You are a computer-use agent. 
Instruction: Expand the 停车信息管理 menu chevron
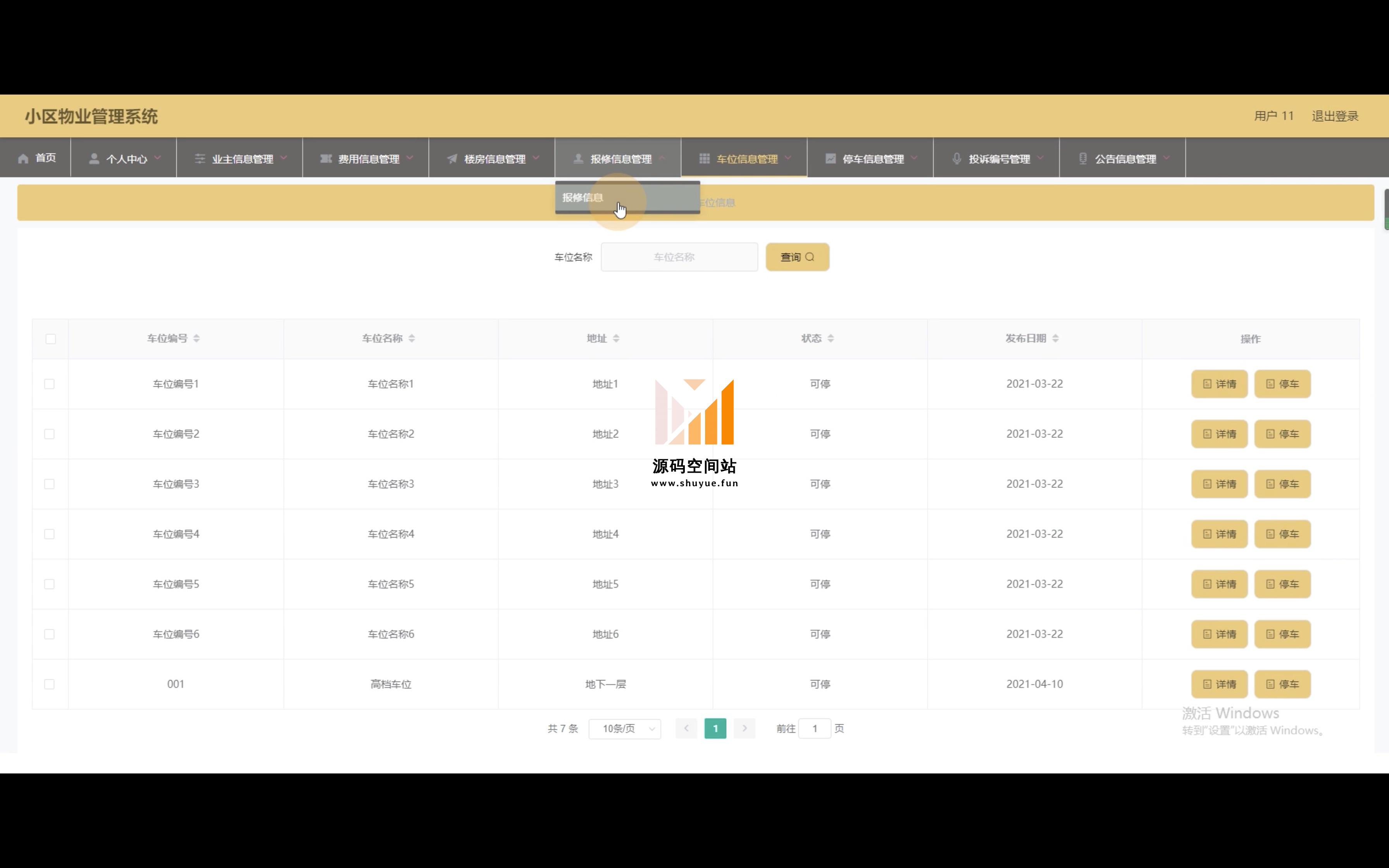[914, 158]
